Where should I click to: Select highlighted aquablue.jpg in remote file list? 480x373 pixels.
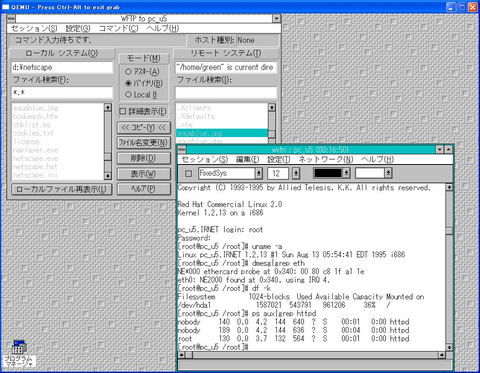tap(222, 133)
